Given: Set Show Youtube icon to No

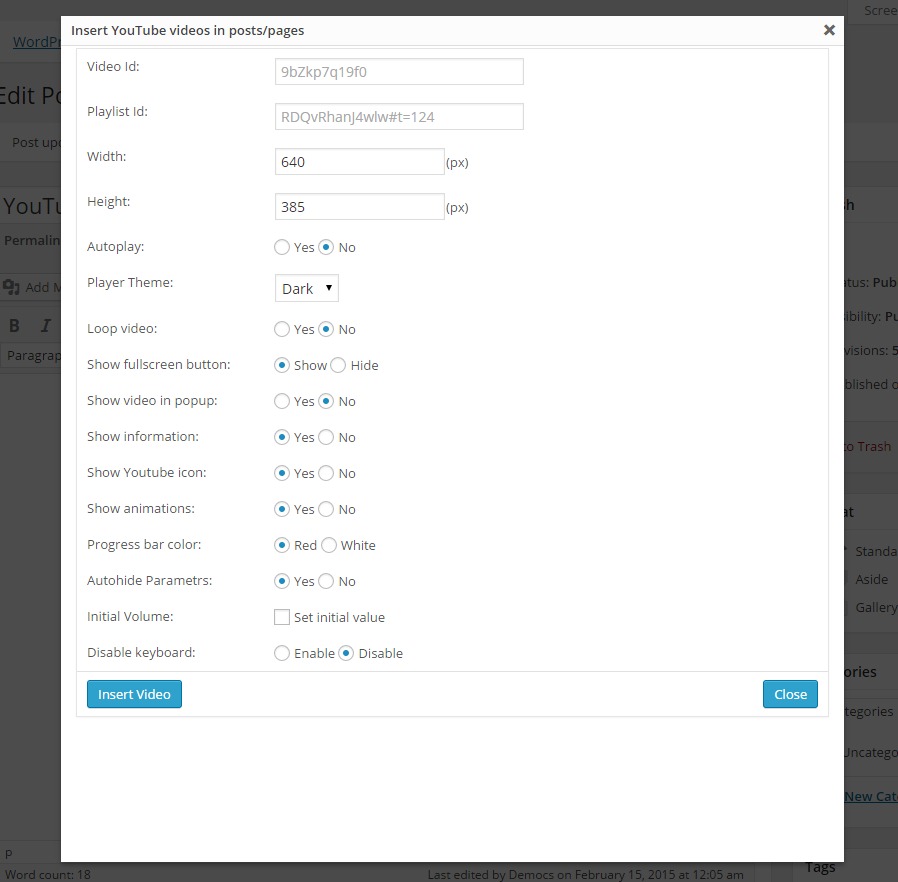Looking at the screenshot, I should 326,474.
